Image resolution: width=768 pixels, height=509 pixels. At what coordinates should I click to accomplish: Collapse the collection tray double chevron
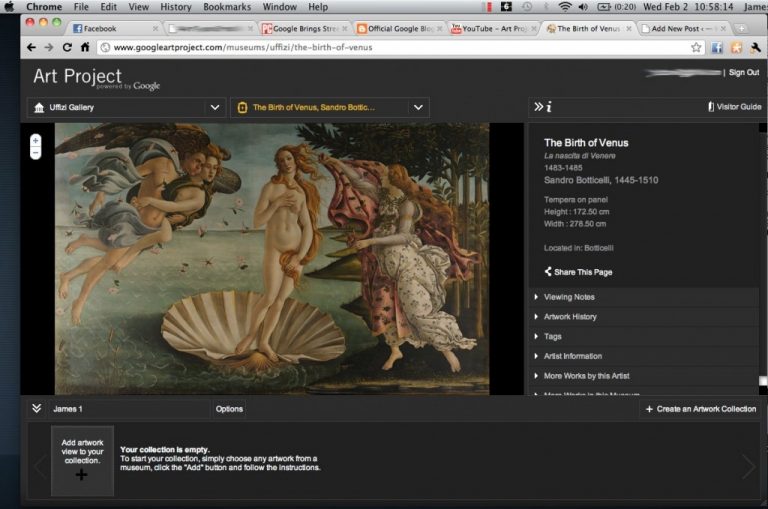[x=36, y=409]
